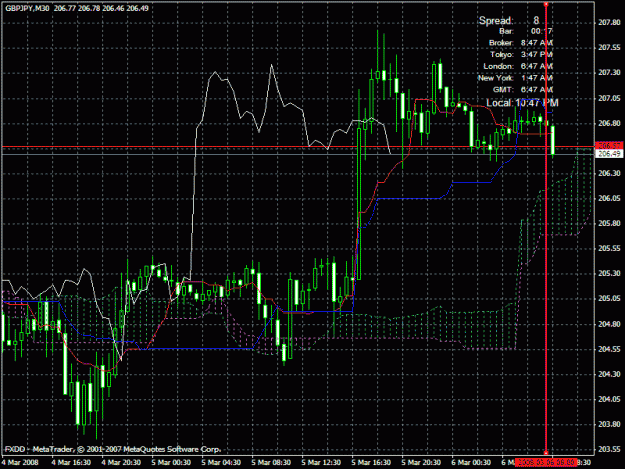Image resolution: width=625 pixels, height=469 pixels.
Task: Click the 5 Mar 16:30 time axis label
Action: [371, 463]
